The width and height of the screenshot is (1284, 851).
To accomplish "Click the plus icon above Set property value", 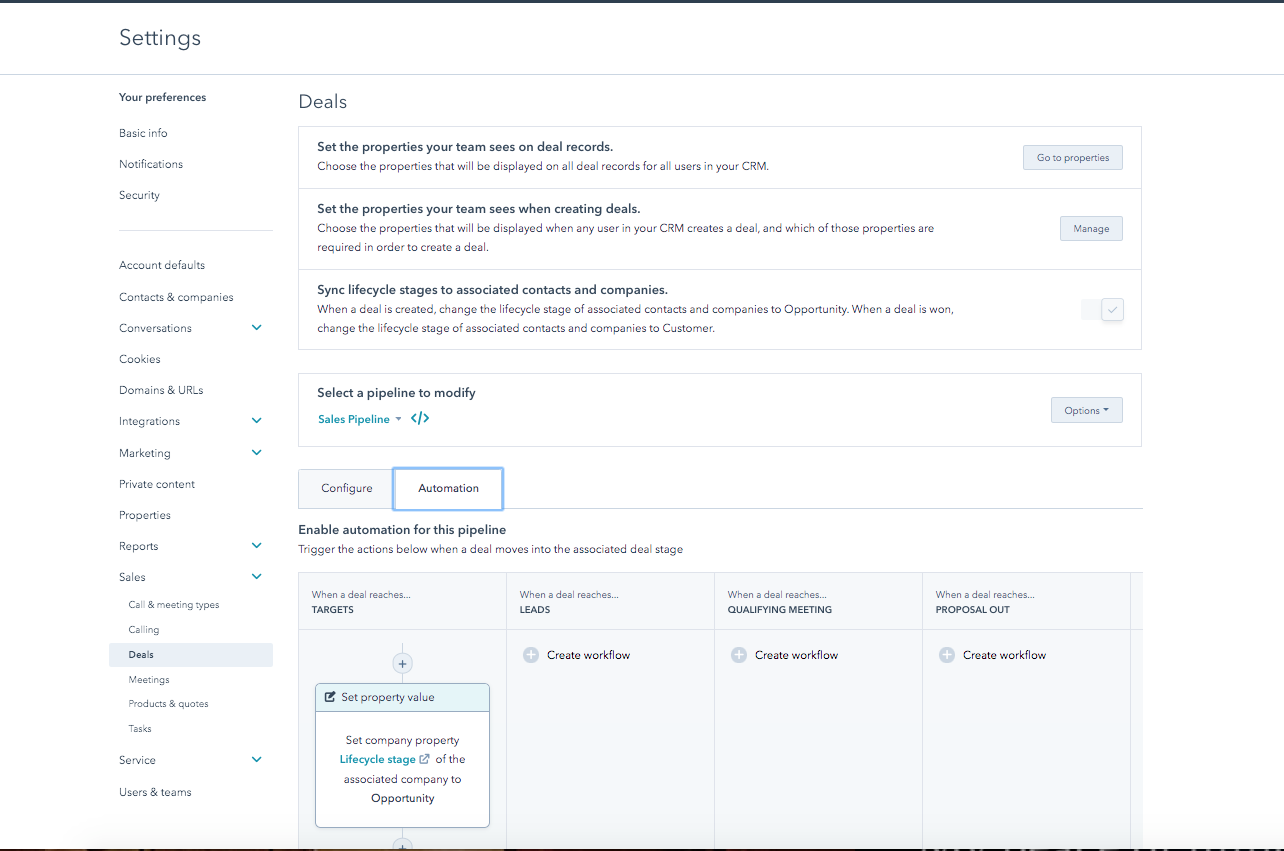I will coord(402,663).
